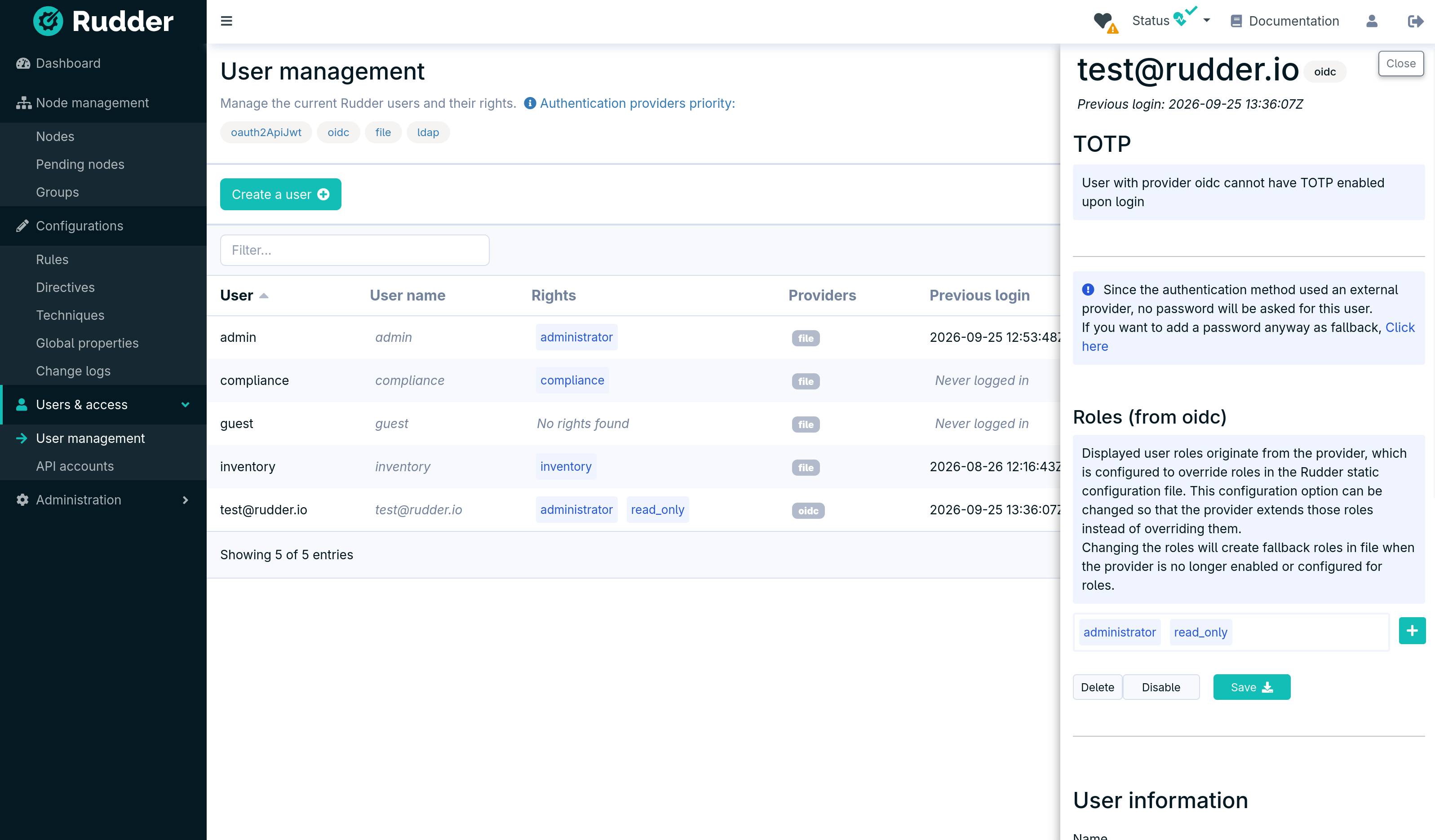This screenshot has width=1435, height=840.
Task: Click the ldap provider badge
Action: point(428,132)
